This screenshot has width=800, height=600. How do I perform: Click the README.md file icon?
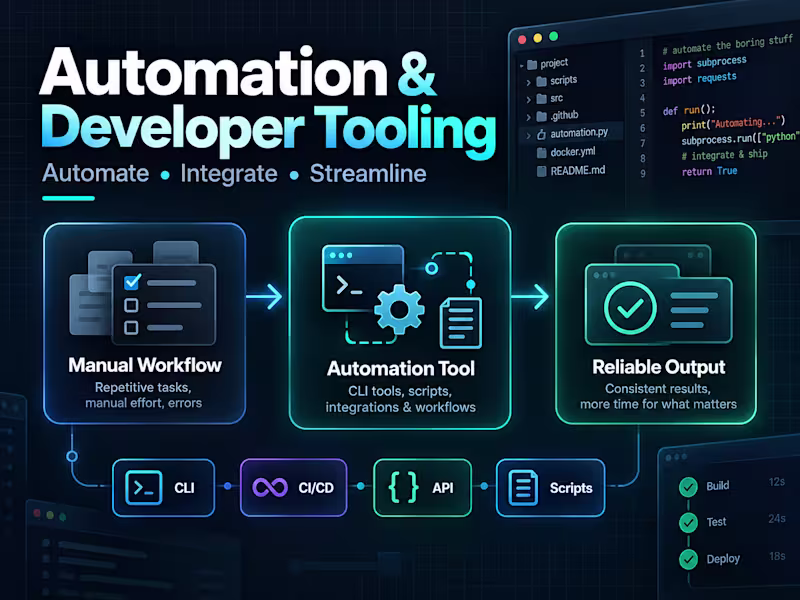pyautogui.click(x=542, y=171)
